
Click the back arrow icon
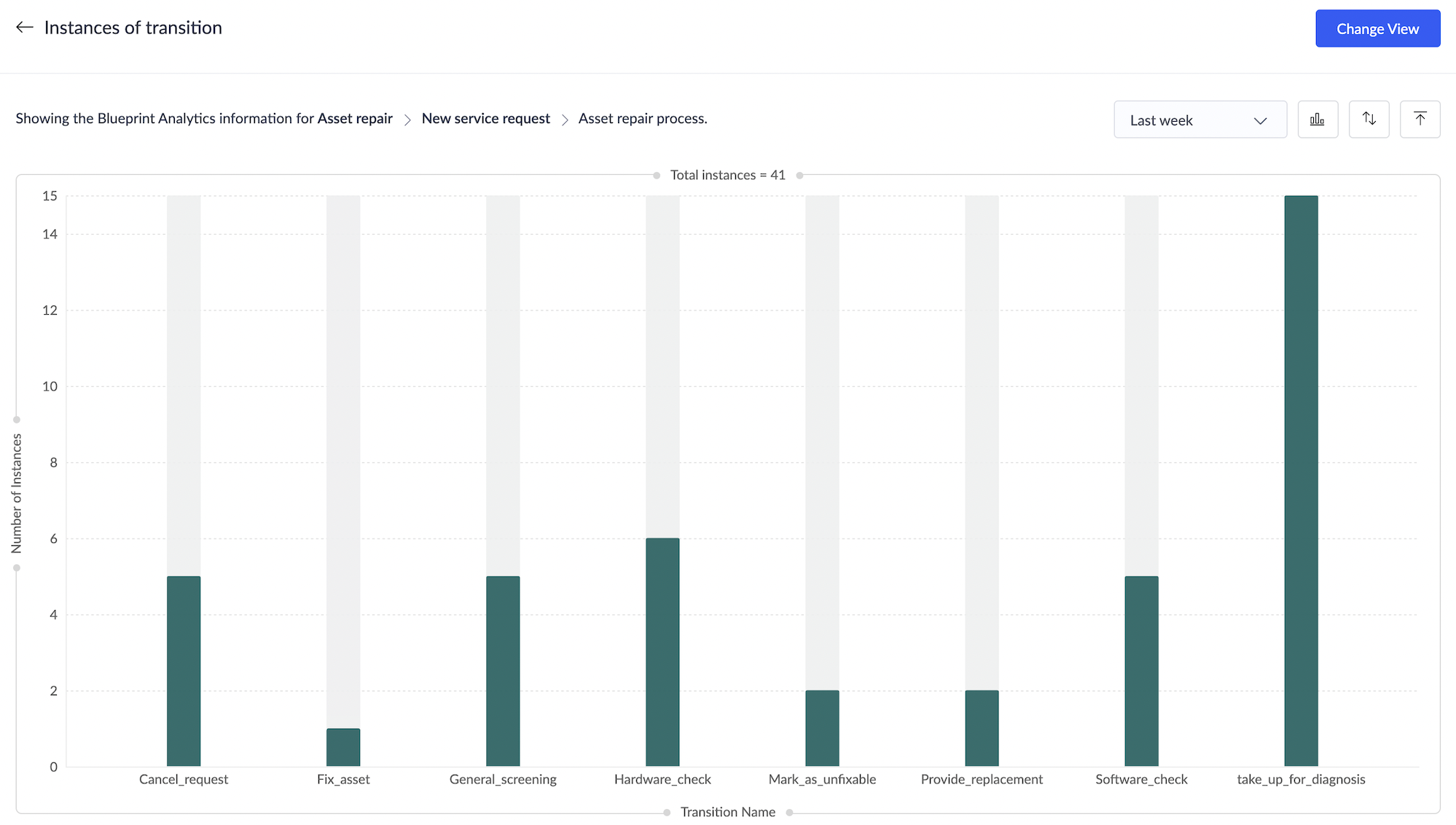pyautogui.click(x=25, y=28)
